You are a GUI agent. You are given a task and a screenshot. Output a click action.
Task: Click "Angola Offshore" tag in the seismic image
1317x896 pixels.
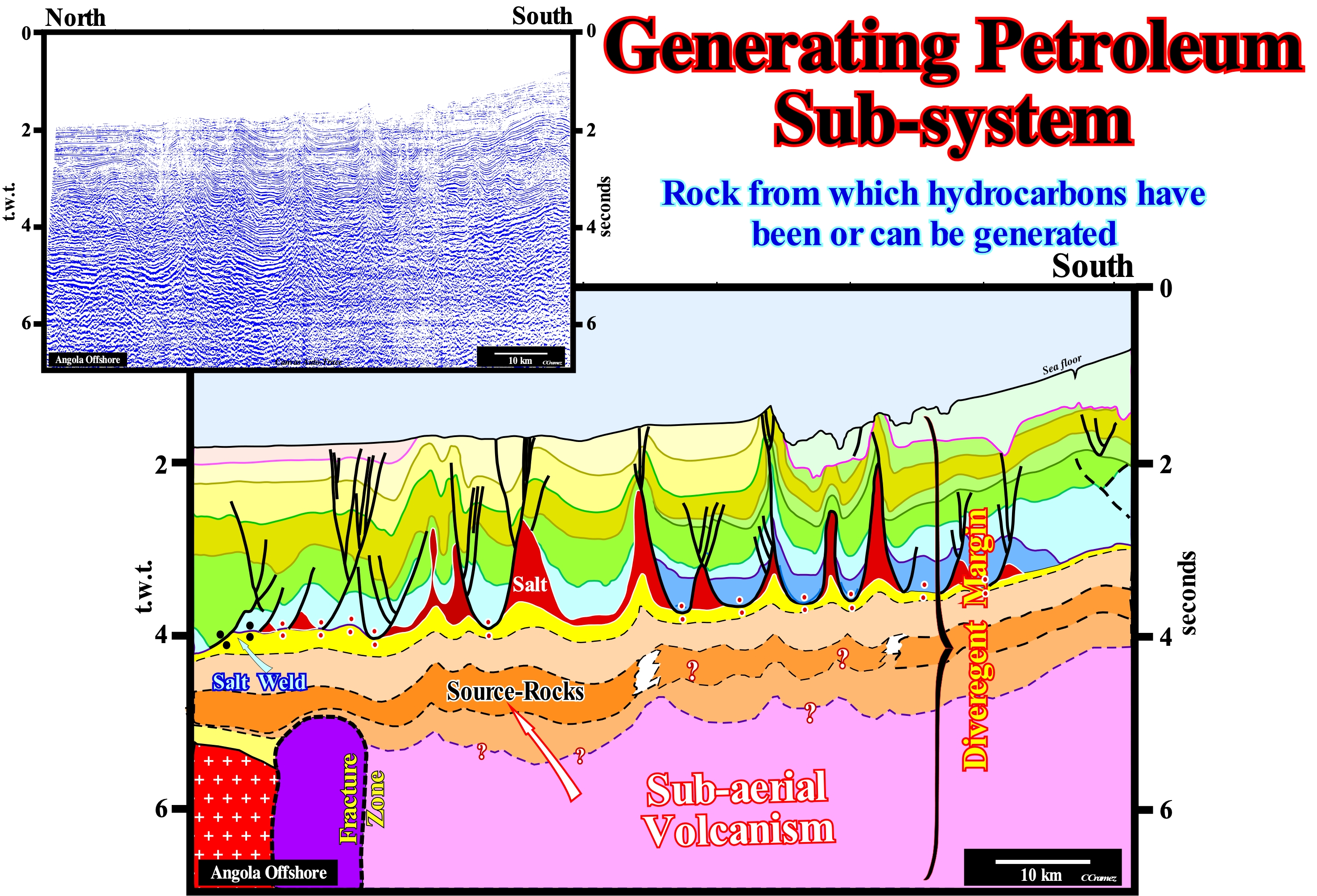88,359
